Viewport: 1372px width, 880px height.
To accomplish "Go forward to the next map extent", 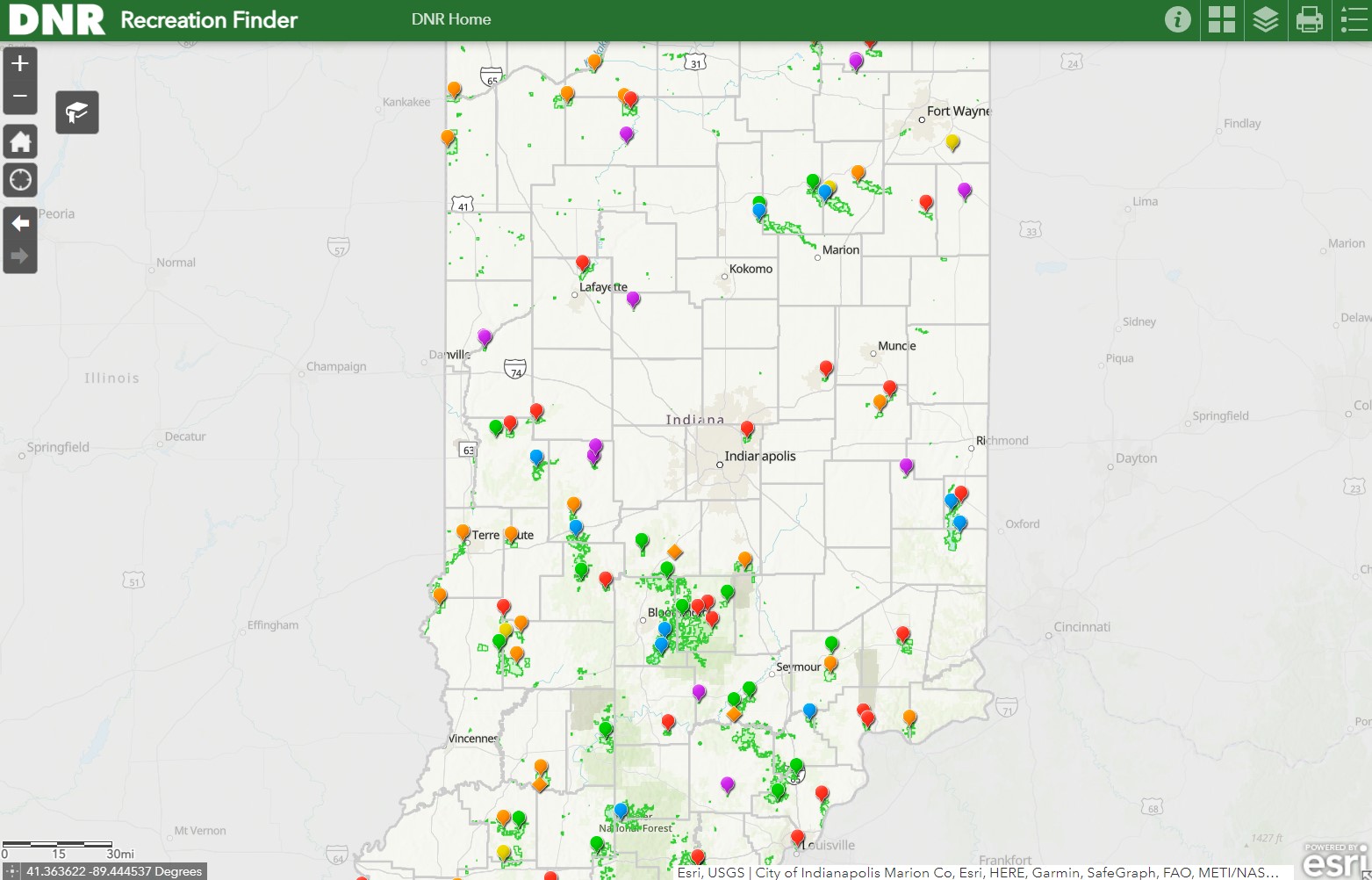I will 19,255.
